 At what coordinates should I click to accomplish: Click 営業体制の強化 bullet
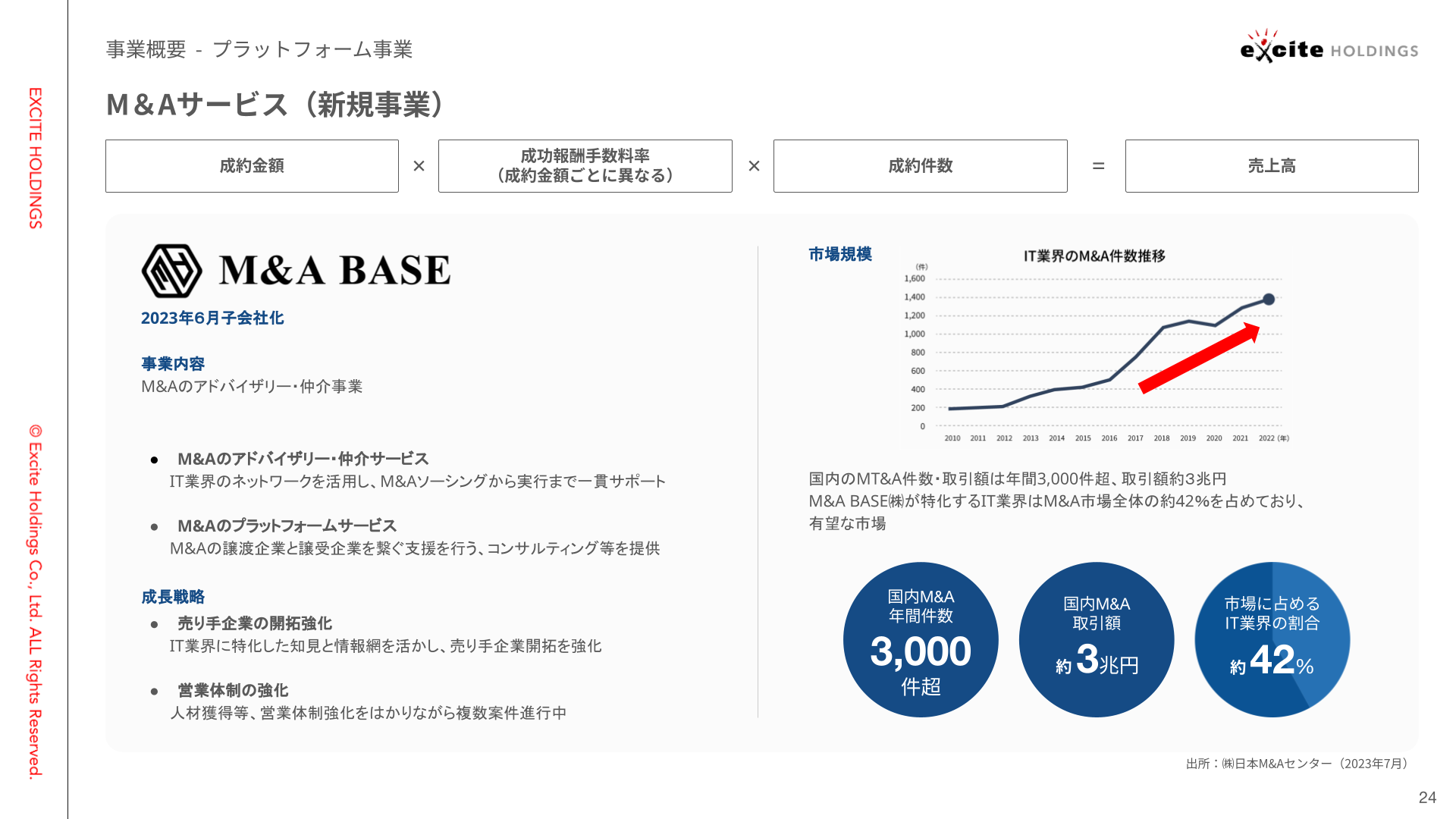tap(233, 690)
